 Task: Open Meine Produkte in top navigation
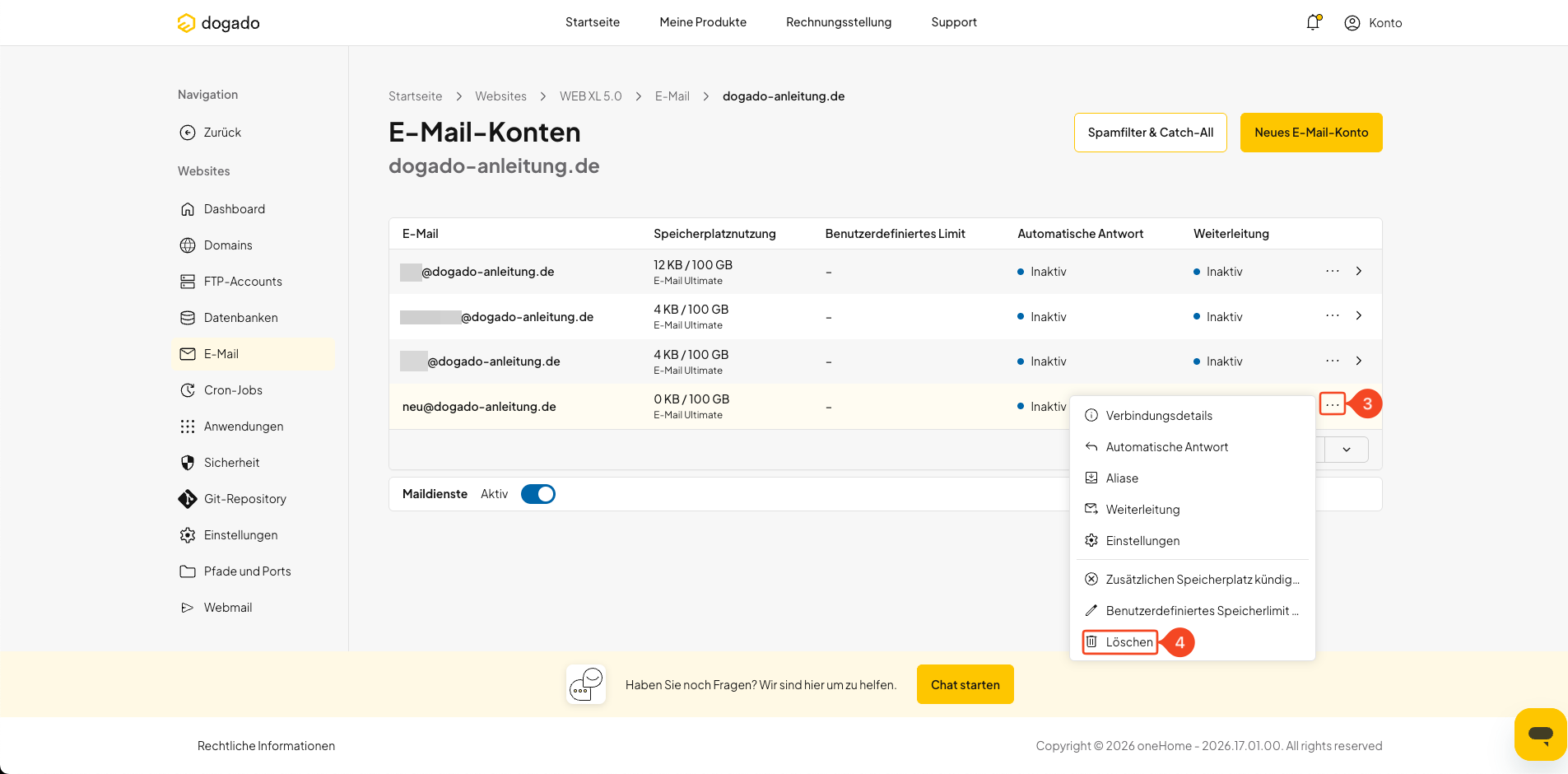703,22
